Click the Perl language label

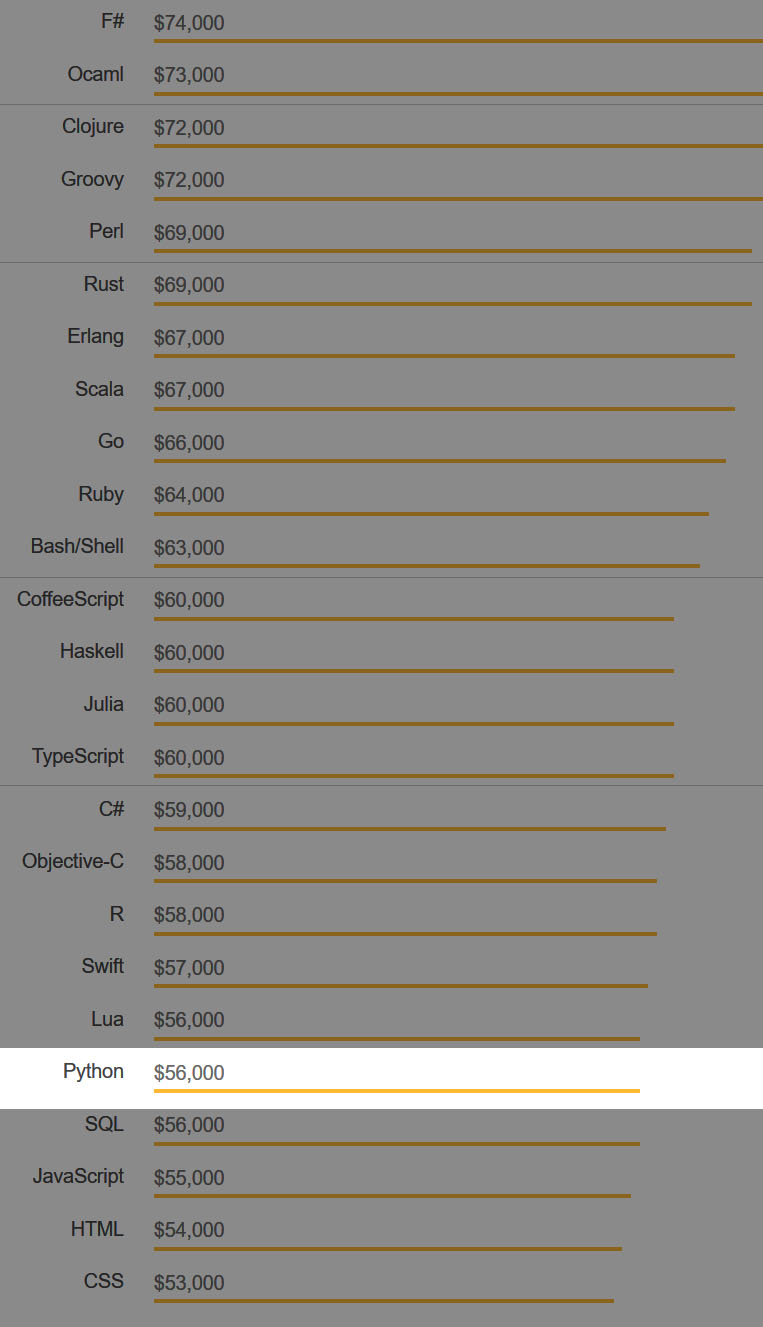(x=106, y=231)
